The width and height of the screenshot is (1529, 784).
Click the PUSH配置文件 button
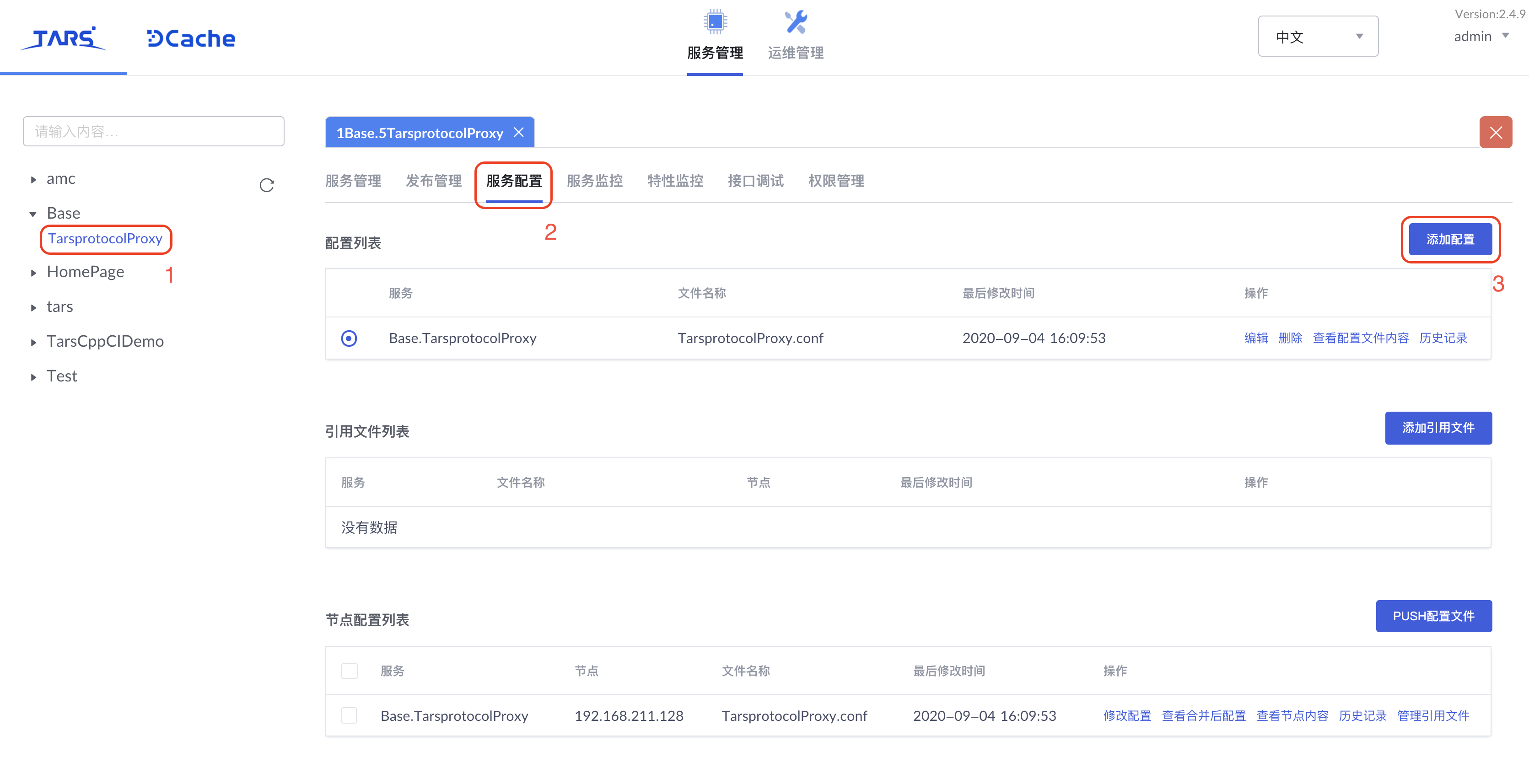(x=1433, y=616)
